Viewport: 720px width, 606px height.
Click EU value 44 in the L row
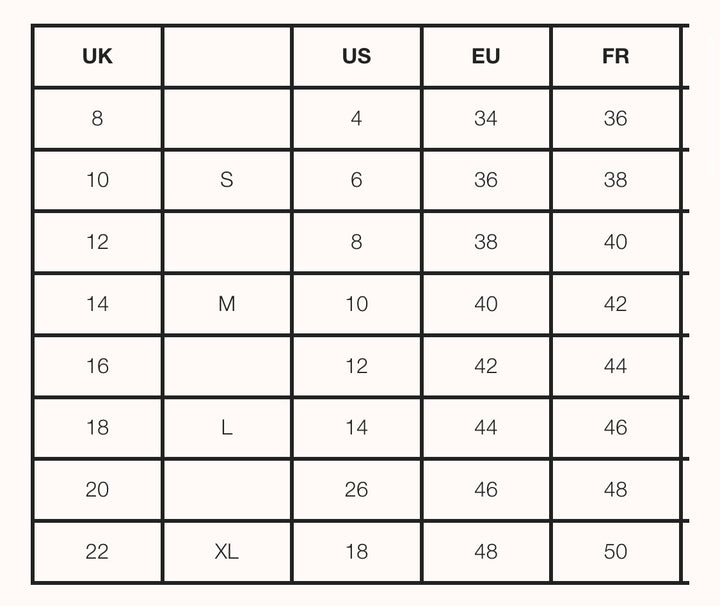coord(486,428)
